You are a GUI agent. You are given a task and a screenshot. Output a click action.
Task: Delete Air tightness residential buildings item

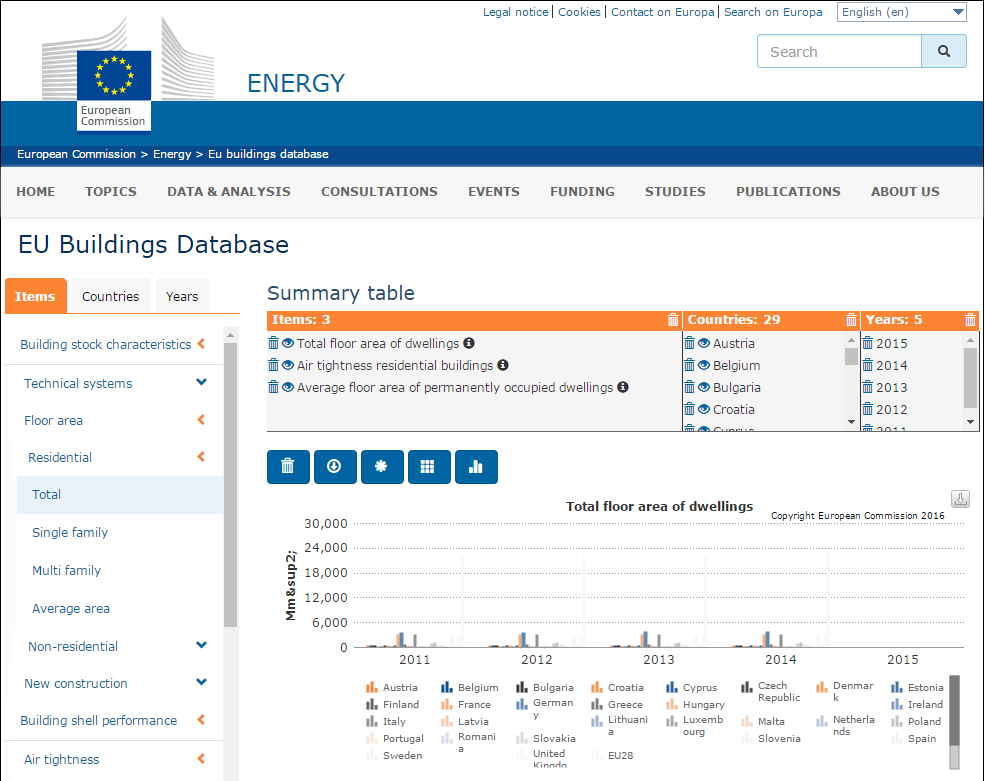[273, 365]
